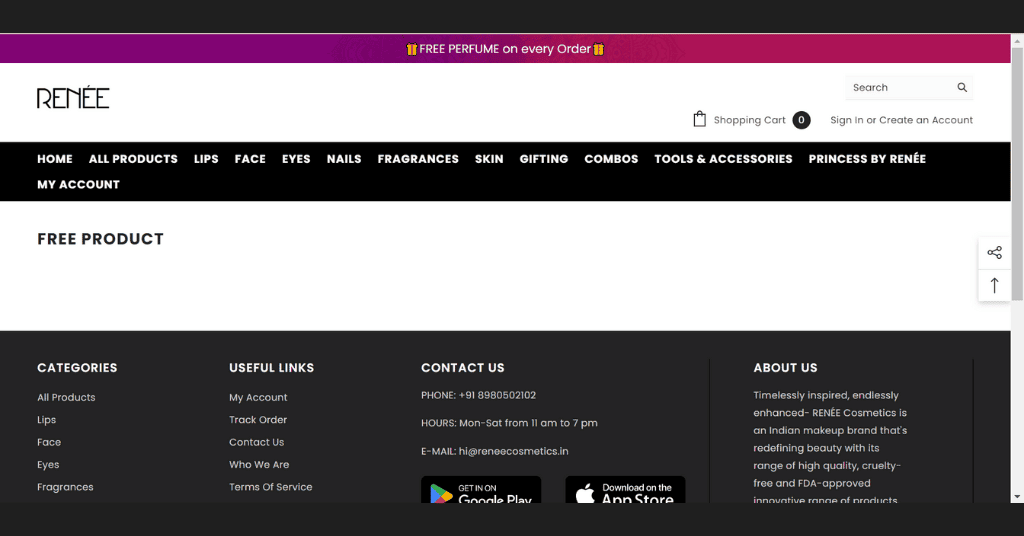1024x536 pixels.
Task: Go to HOME in navigation bar
Action: (55, 159)
